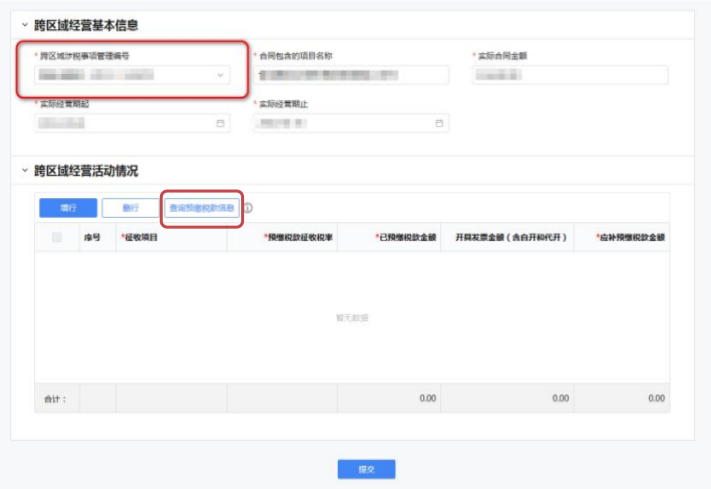Click the 实际经营期起 date field
Viewport: 711px width, 489px height.
125,123
